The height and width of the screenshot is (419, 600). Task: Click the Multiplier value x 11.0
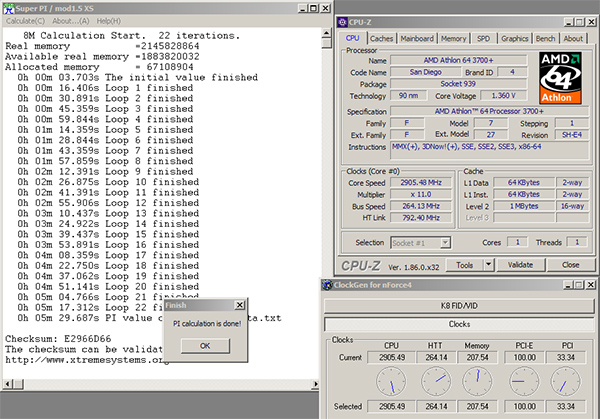[x=421, y=194]
